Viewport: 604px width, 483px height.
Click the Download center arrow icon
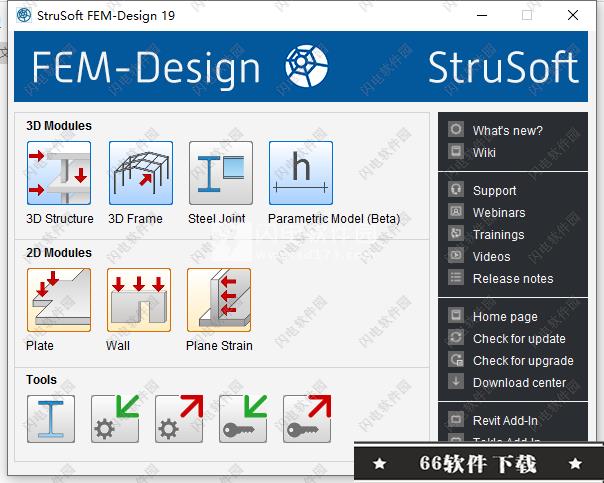pos(456,381)
